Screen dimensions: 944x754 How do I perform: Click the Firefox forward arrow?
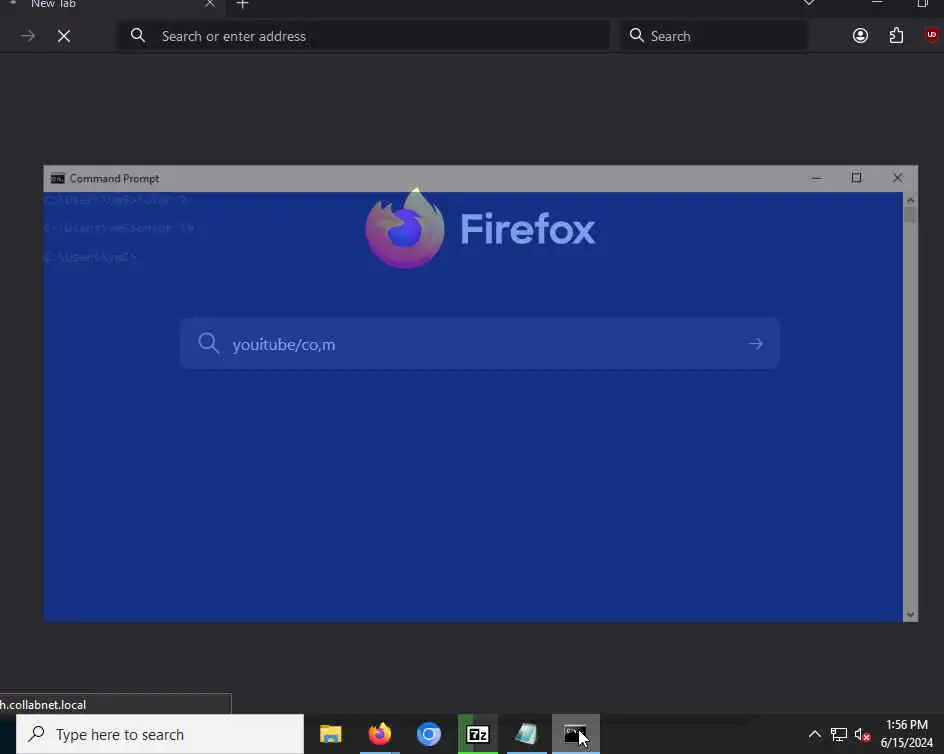[x=28, y=36]
